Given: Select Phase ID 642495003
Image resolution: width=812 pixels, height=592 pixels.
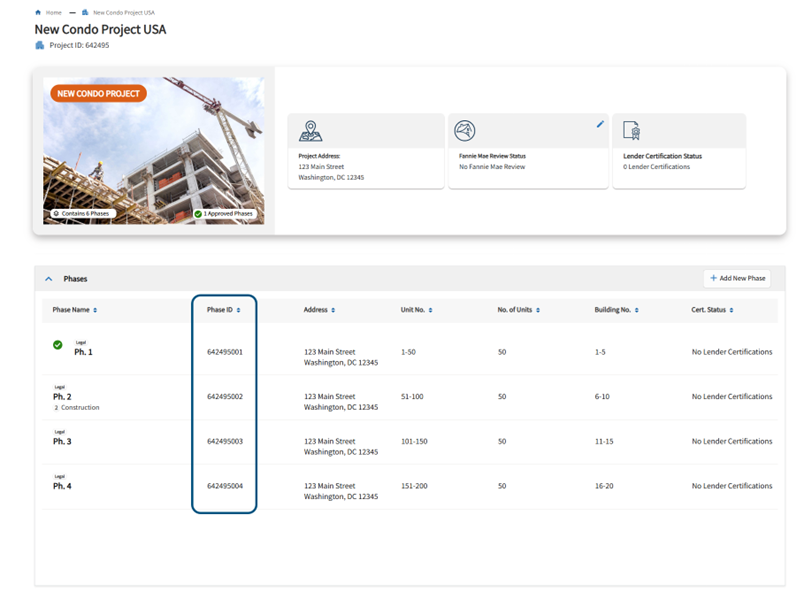Looking at the screenshot, I should coord(225,441).
